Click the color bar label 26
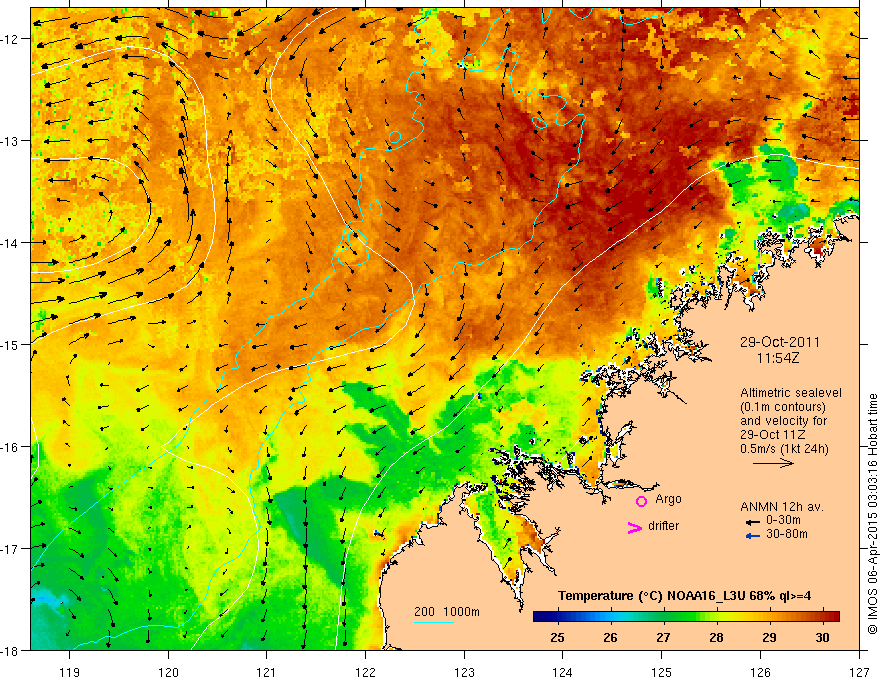 tap(610, 637)
